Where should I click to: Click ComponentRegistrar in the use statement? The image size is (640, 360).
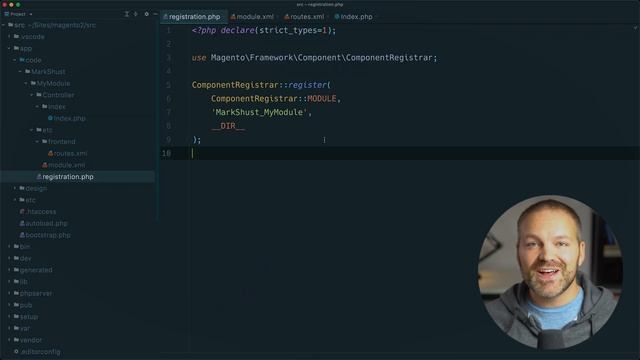click(x=389, y=58)
